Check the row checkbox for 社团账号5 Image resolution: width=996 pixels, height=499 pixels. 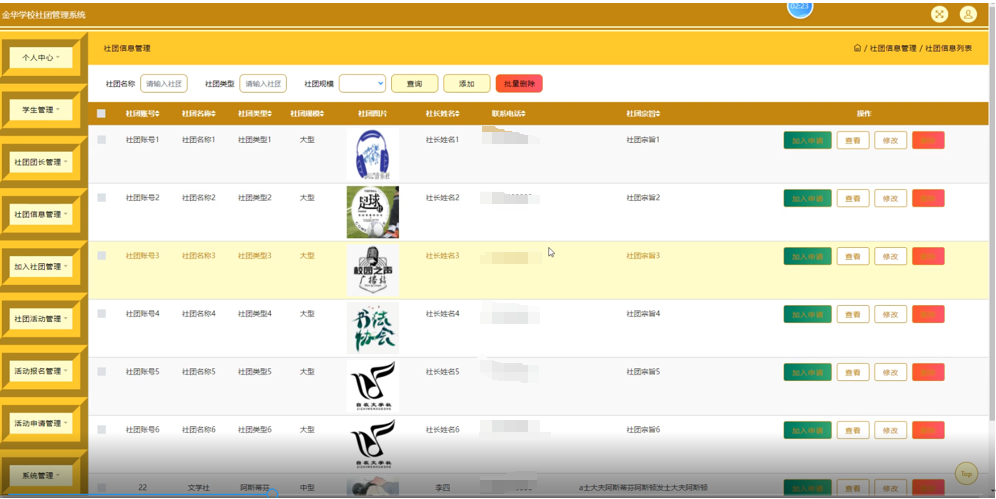[x=102, y=371]
